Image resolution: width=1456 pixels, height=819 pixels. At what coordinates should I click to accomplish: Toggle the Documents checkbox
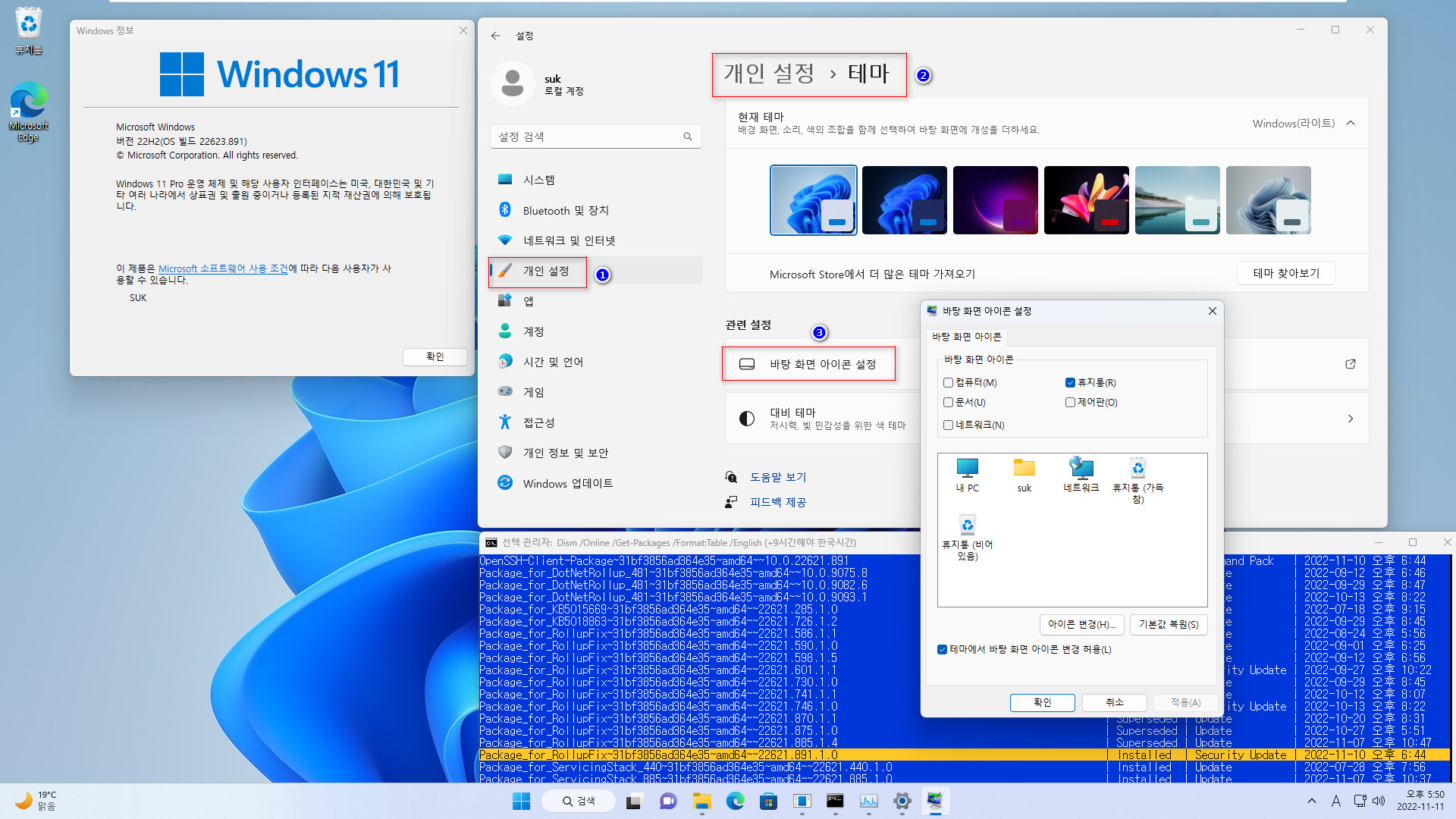pyautogui.click(x=948, y=403)
